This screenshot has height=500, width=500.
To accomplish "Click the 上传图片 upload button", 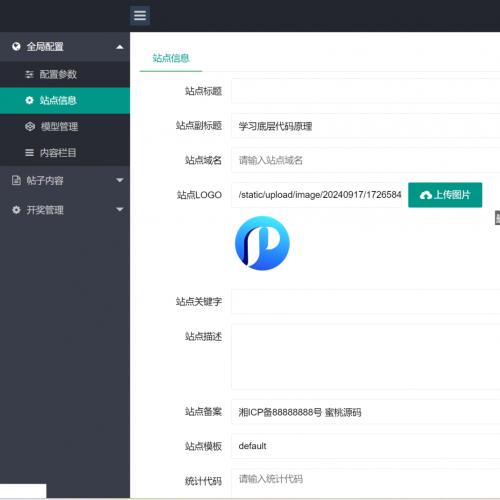I will (445, 195).
